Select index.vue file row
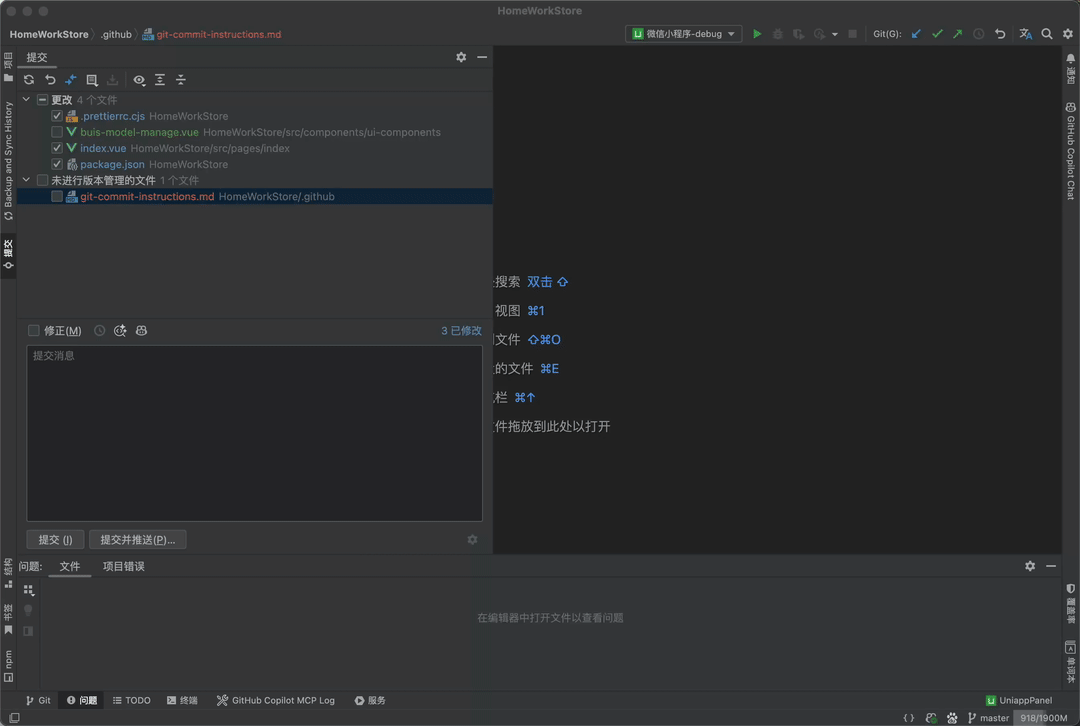This screenshot has width=1080, height=726. click(x=255, y=148)
